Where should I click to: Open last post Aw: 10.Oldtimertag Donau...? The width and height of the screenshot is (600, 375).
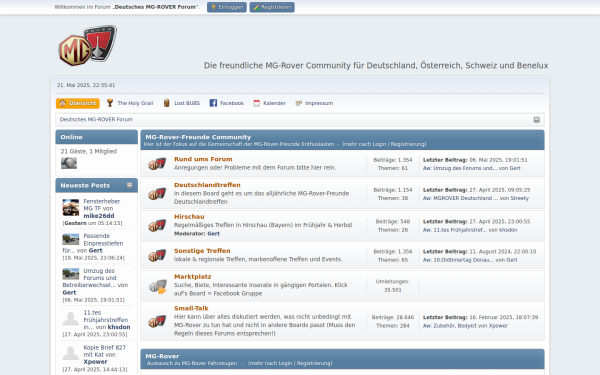point(458,260)
